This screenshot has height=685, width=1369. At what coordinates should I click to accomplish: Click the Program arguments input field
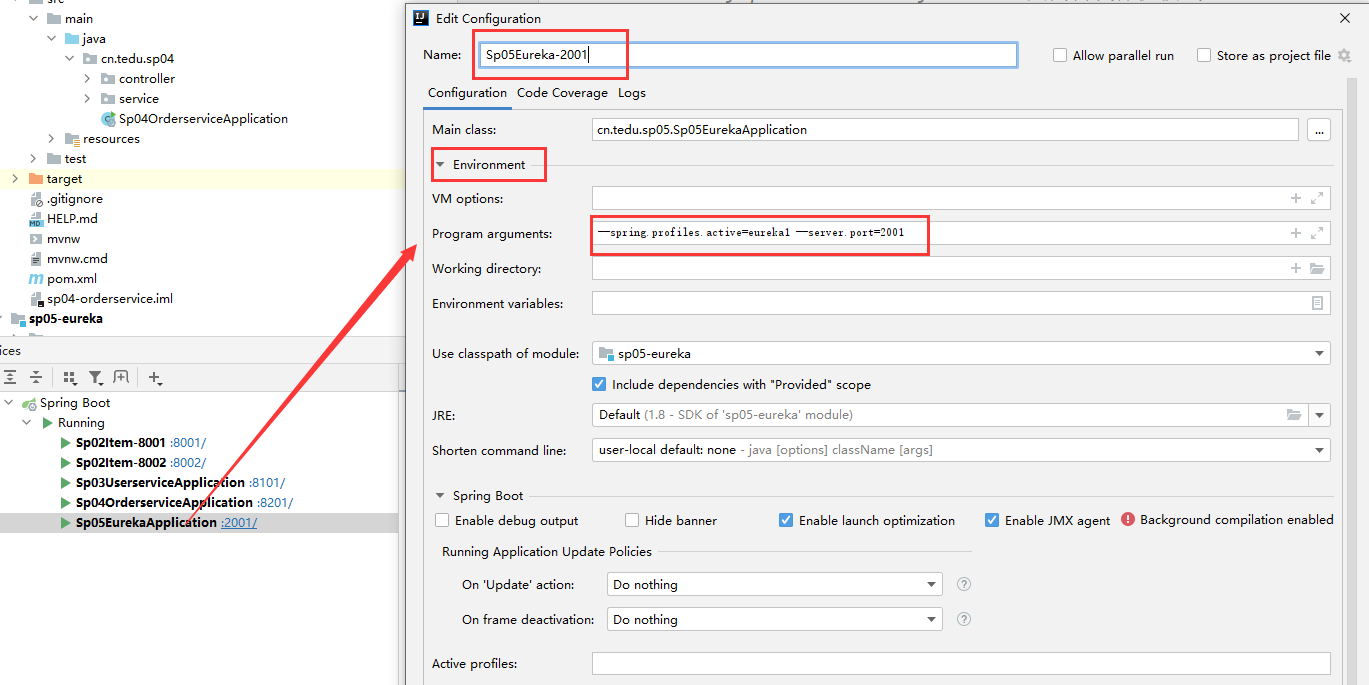point(960,233)
